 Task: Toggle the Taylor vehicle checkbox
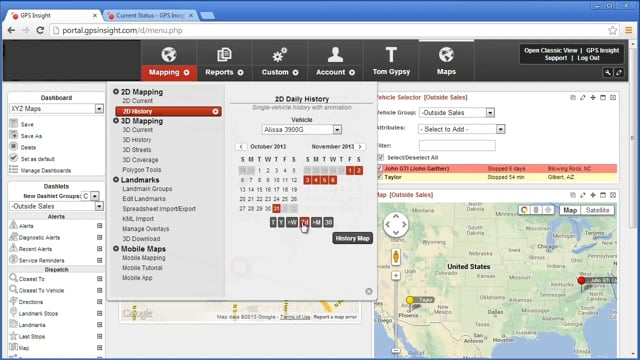point(380,177)
